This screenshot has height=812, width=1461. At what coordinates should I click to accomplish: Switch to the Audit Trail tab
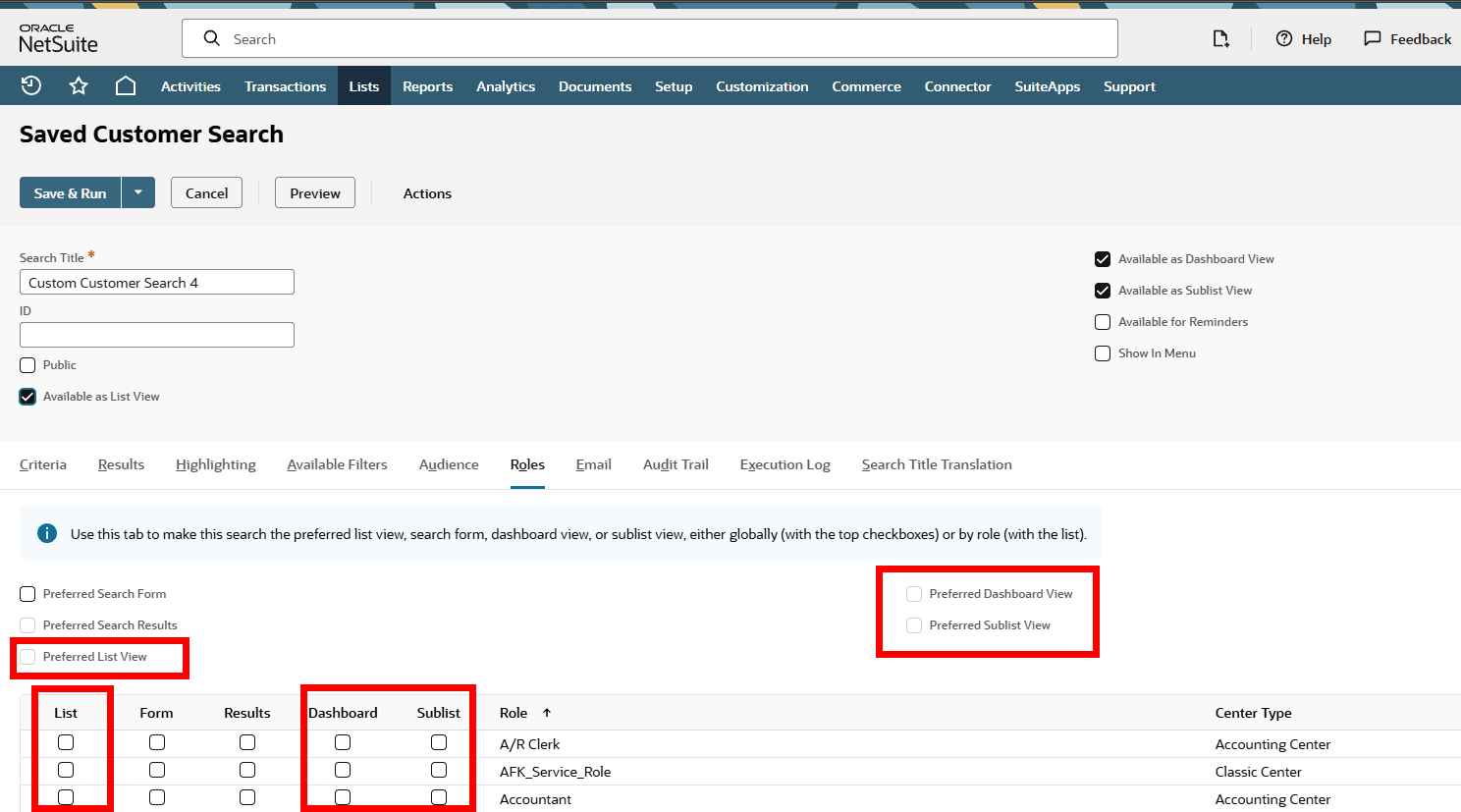point(675,464)
